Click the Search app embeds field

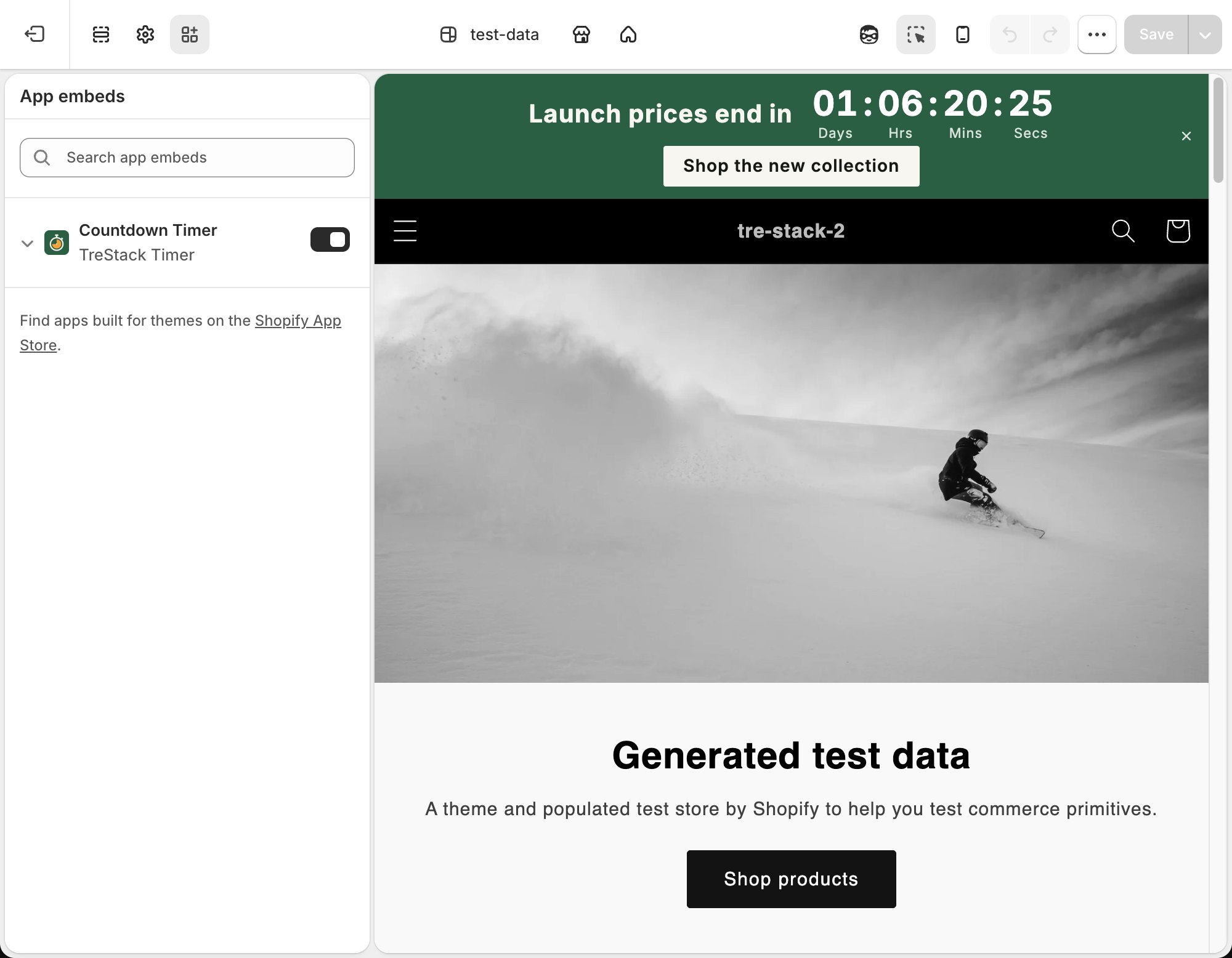tap(187, 158)
